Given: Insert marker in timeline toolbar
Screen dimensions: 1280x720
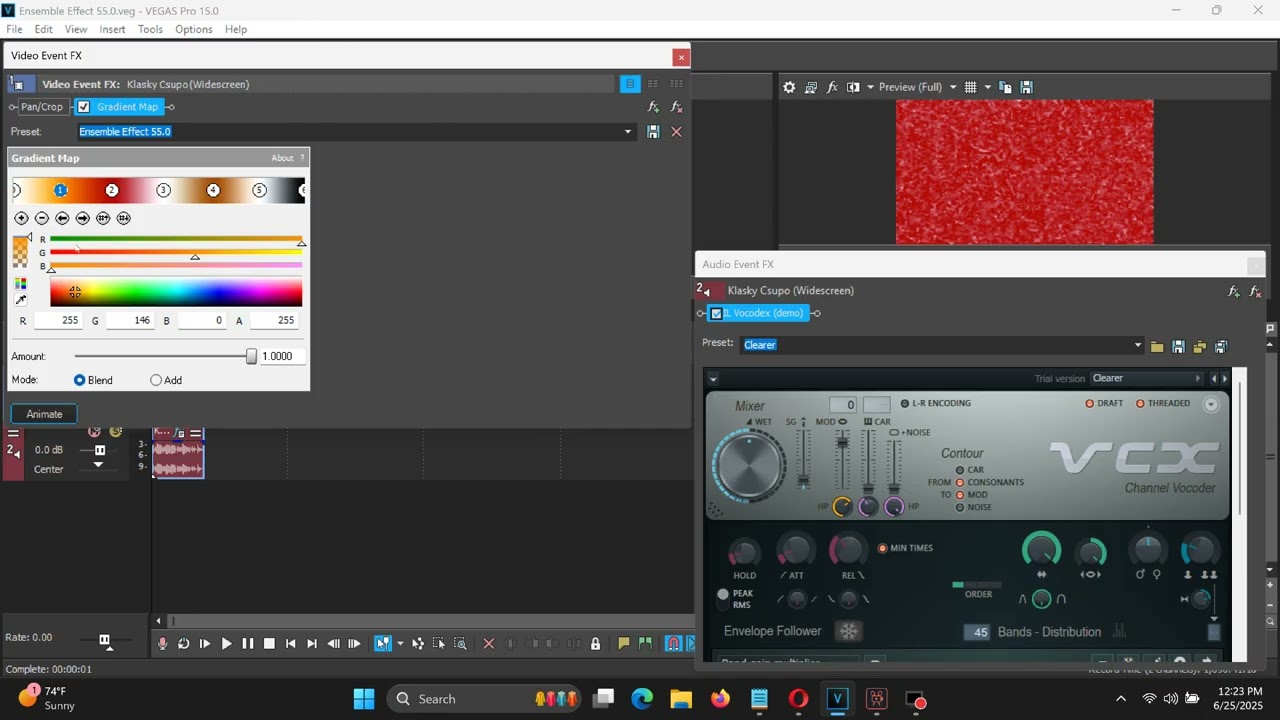Looking at the screenshot, I should [x=624, y=644].
